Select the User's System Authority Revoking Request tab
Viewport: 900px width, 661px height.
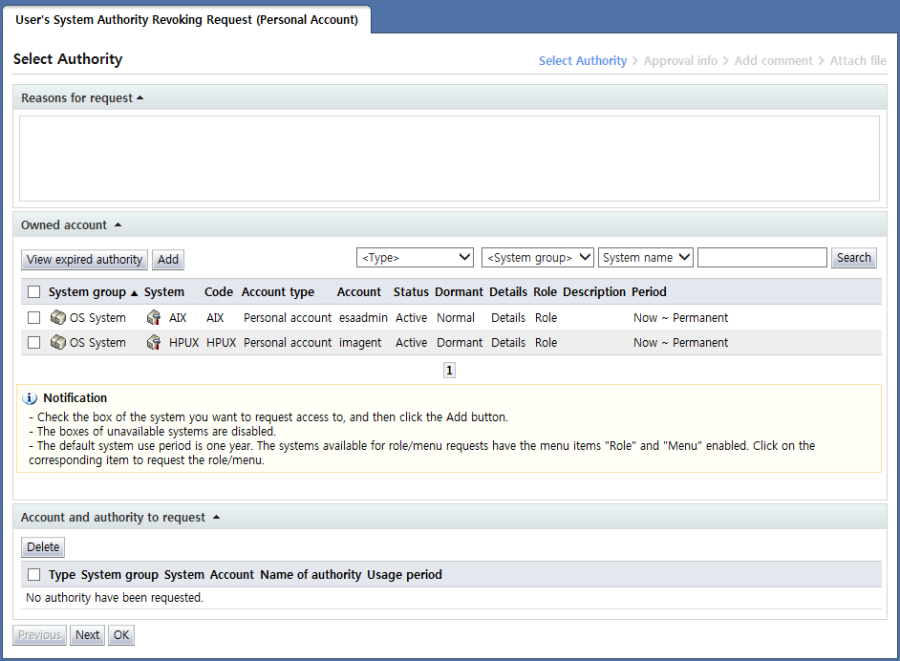186,20
